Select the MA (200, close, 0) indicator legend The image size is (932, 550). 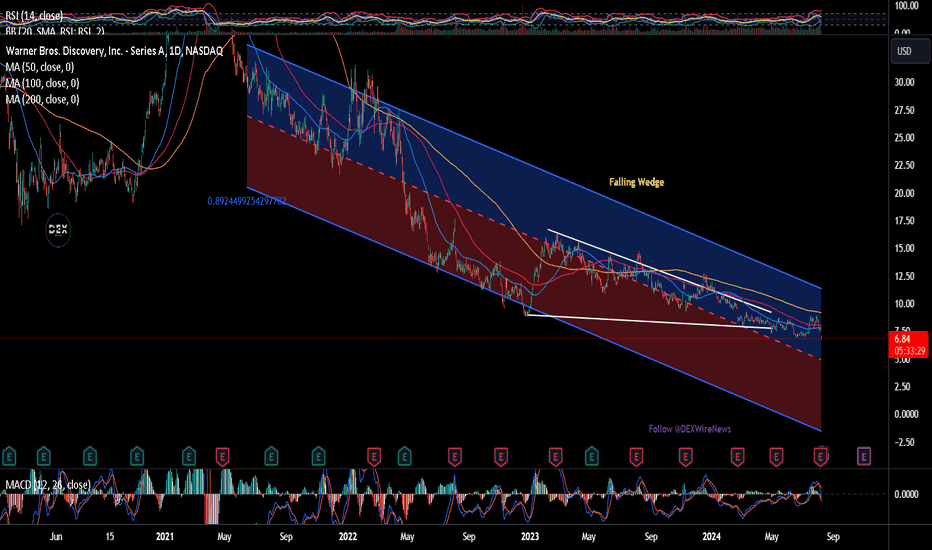(42, 99)
